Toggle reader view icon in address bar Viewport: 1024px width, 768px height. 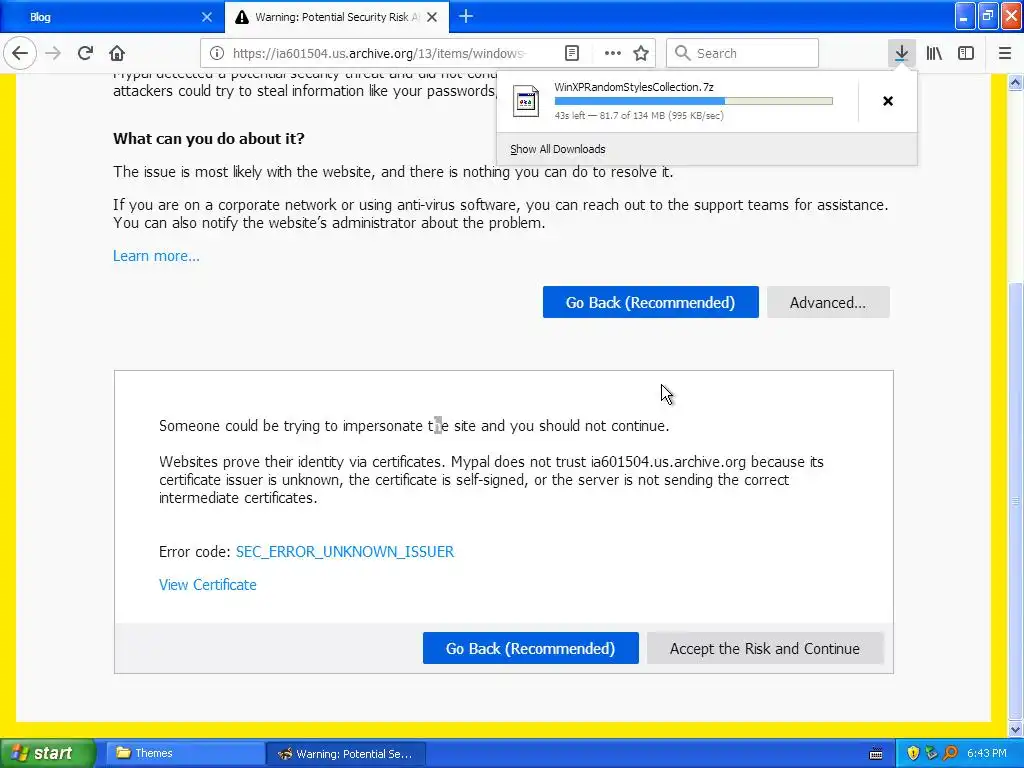[571, 53]
